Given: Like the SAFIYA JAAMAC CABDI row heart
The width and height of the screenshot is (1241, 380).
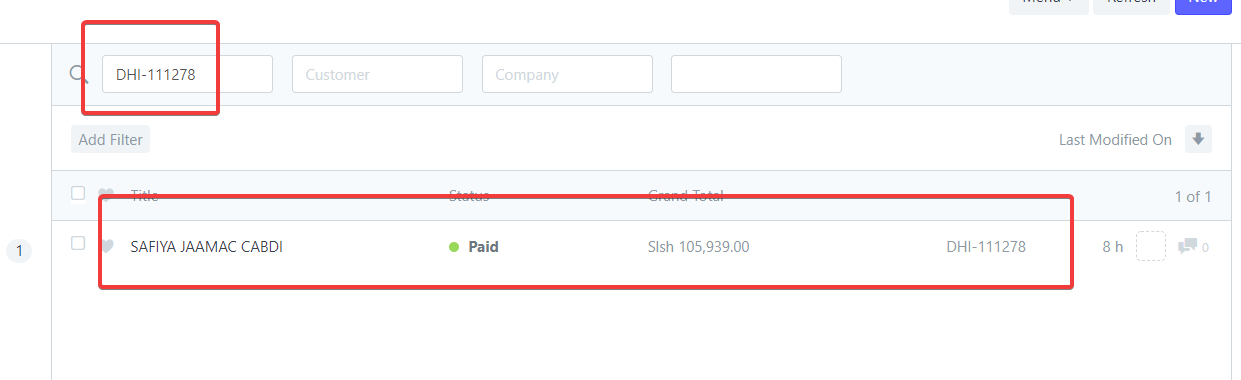Looking at the screenshot, I should [x=107, y=246].
